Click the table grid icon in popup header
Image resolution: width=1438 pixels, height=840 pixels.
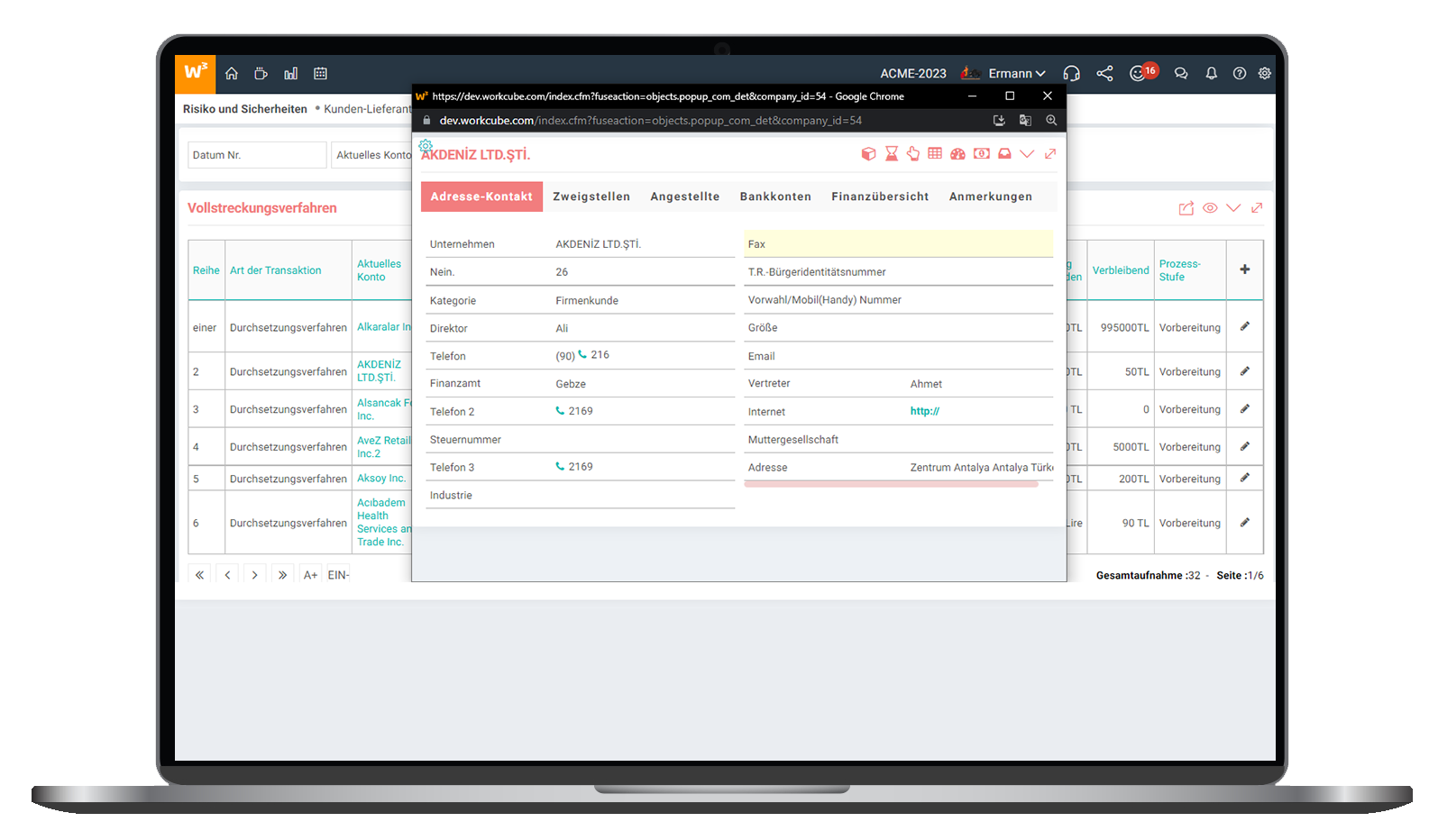click(x=935, y=154)
